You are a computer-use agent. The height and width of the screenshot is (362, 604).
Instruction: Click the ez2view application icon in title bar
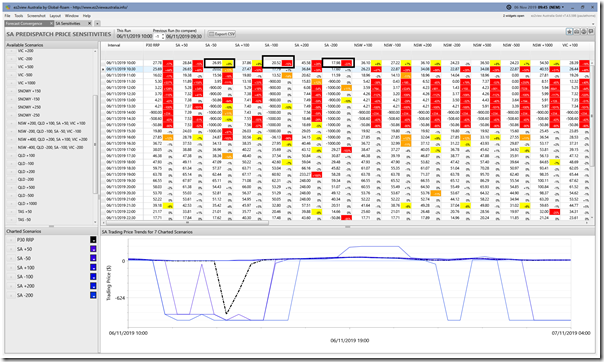tap(8, 7)
